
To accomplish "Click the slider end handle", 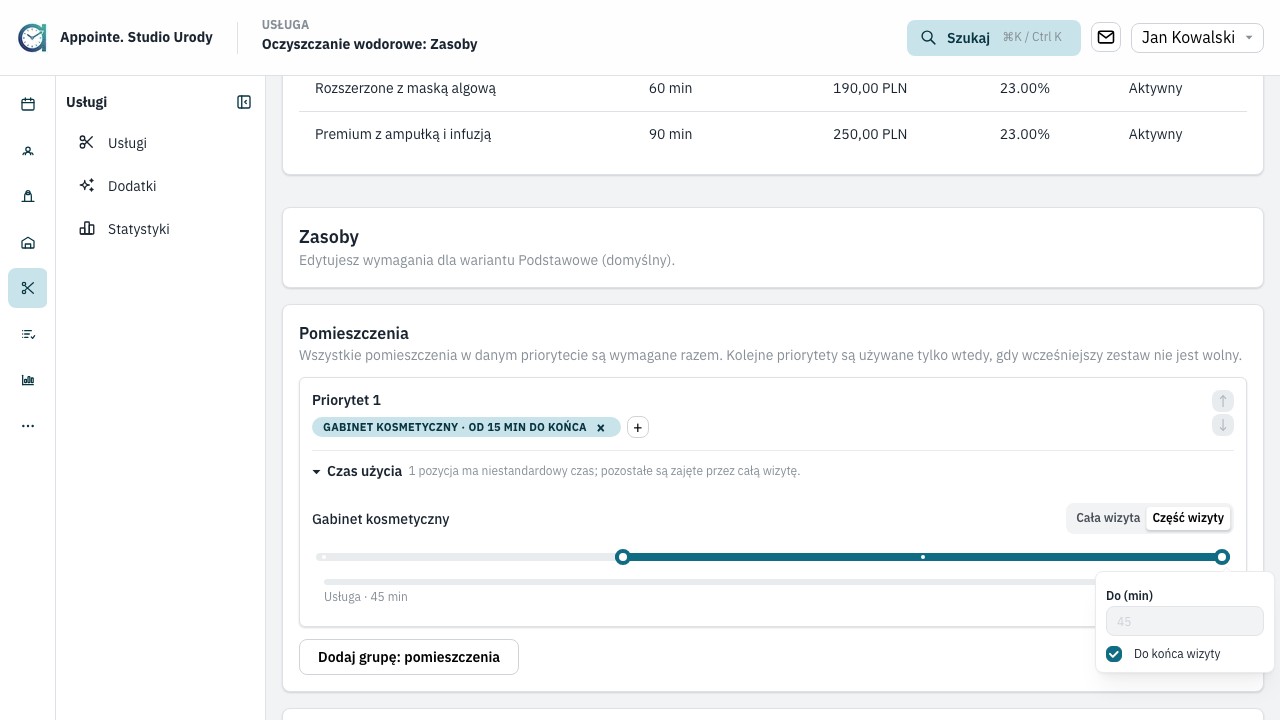I will point(1222,557).
